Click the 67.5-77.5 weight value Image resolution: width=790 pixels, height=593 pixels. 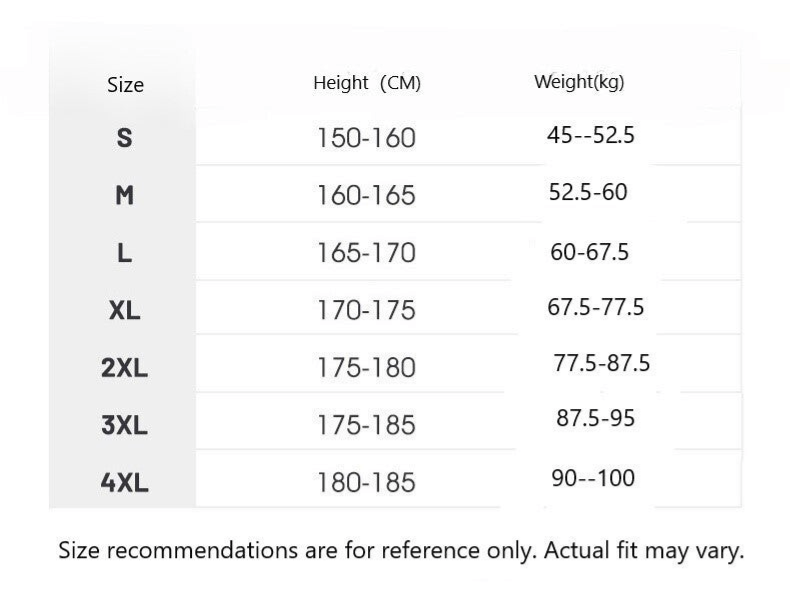coord(595,307)
